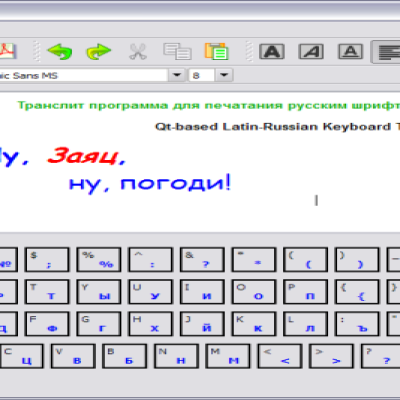This screenshot has width=400, height=400.
Task: Toggle underline text formatting button
Action: click(x=350, y=52)
